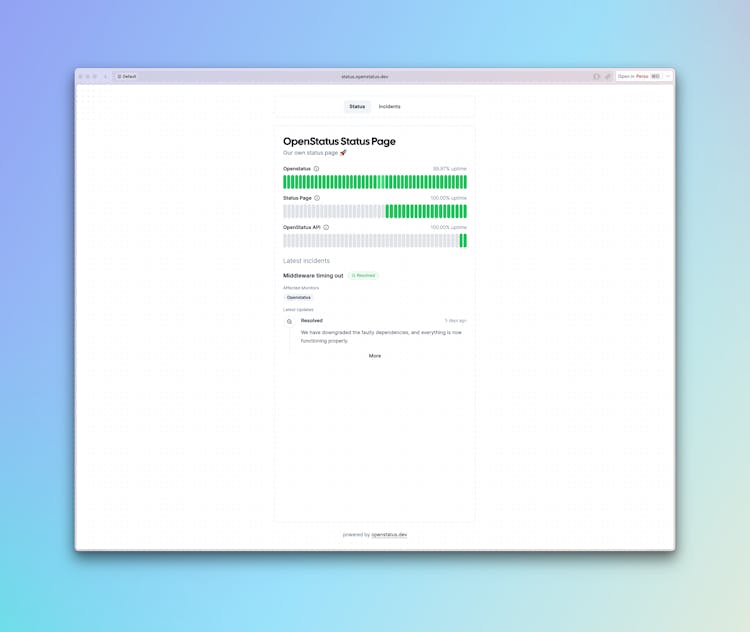The width and height of the screenshot is (750, 632).
Task: Click the info icon next to OpenStatus monitor
Action: tap(317, 169)
